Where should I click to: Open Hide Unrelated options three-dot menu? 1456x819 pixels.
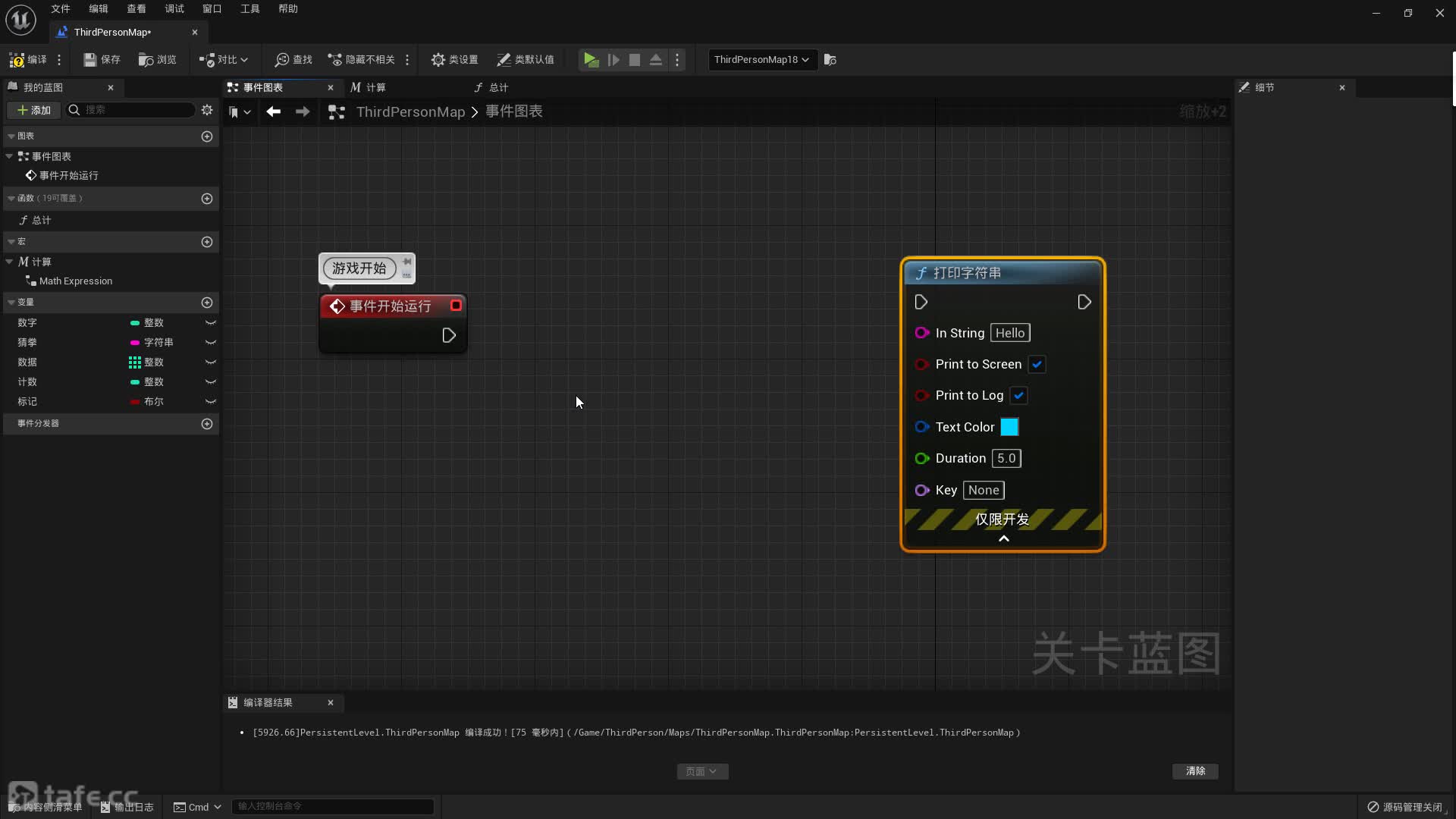[x=407, y=59]
